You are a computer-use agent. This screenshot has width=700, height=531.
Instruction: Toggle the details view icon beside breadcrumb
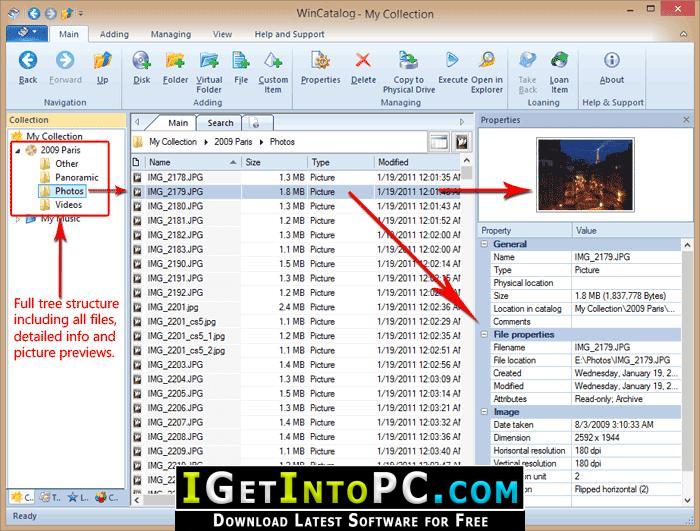438,142
